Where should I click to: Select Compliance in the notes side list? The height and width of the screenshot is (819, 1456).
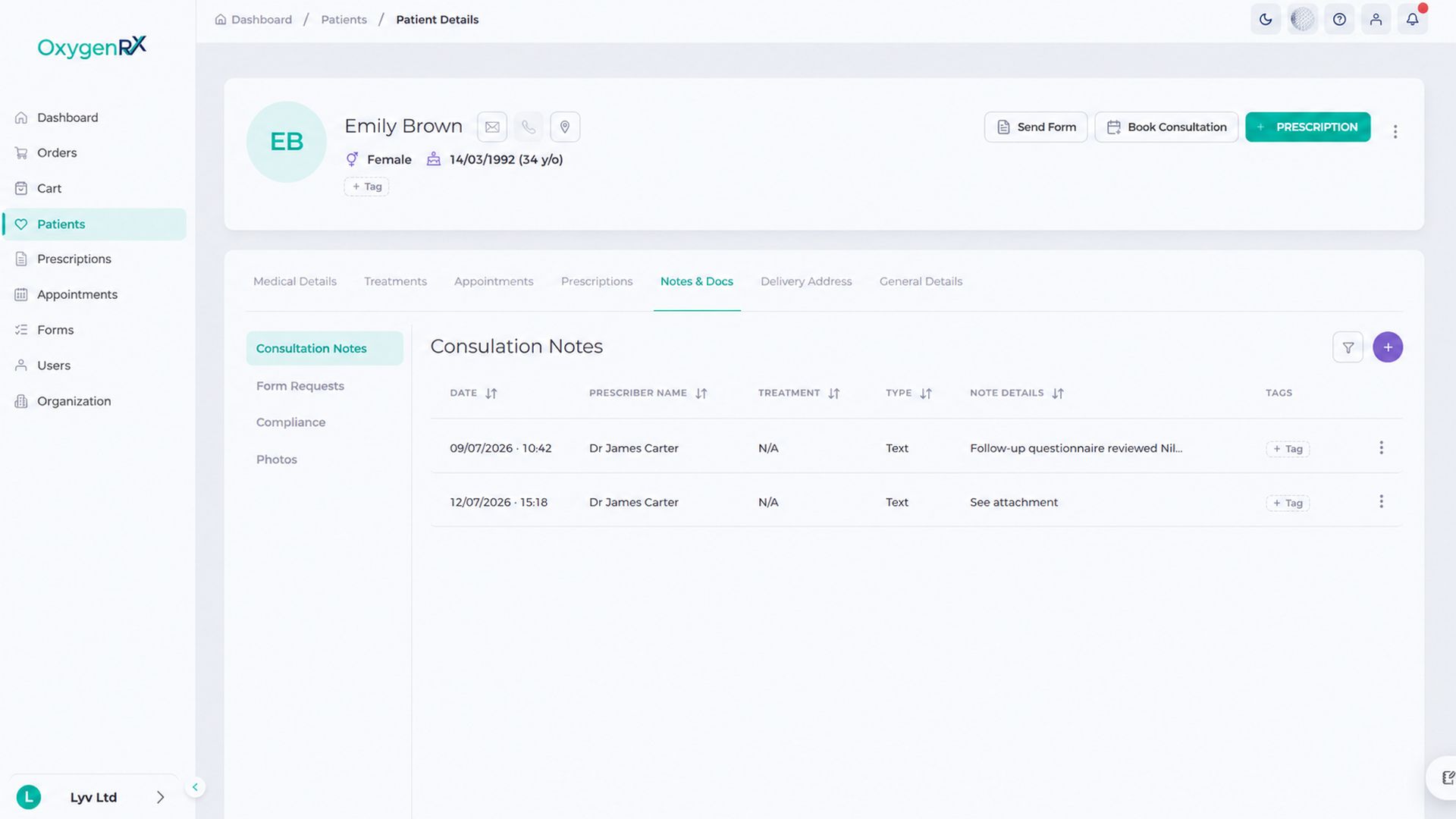pyautogui.click(x=325, y=422)
